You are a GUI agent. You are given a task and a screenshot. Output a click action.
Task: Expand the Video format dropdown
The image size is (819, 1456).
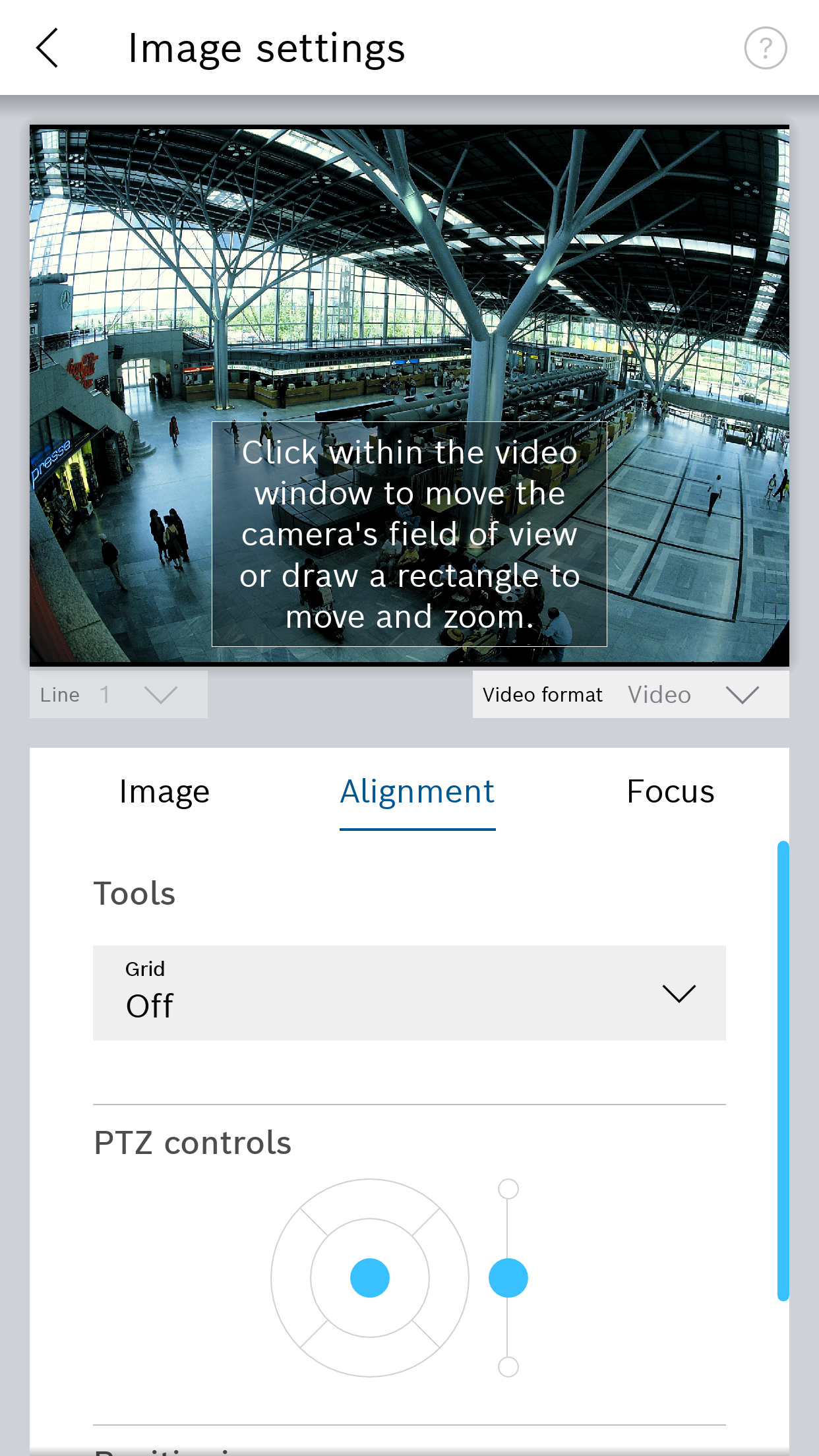tap(631, 694)
